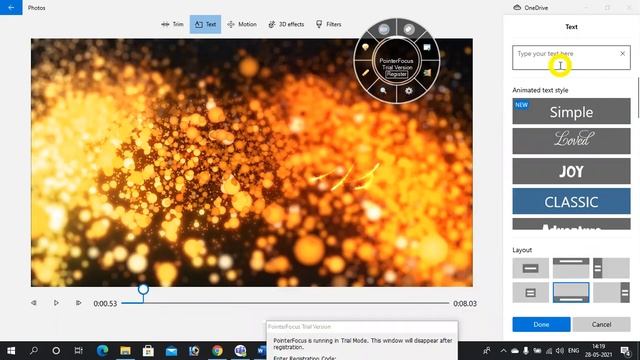Select the bottom text bar layout
Viewport: 640px width, 360px height.
571,293
